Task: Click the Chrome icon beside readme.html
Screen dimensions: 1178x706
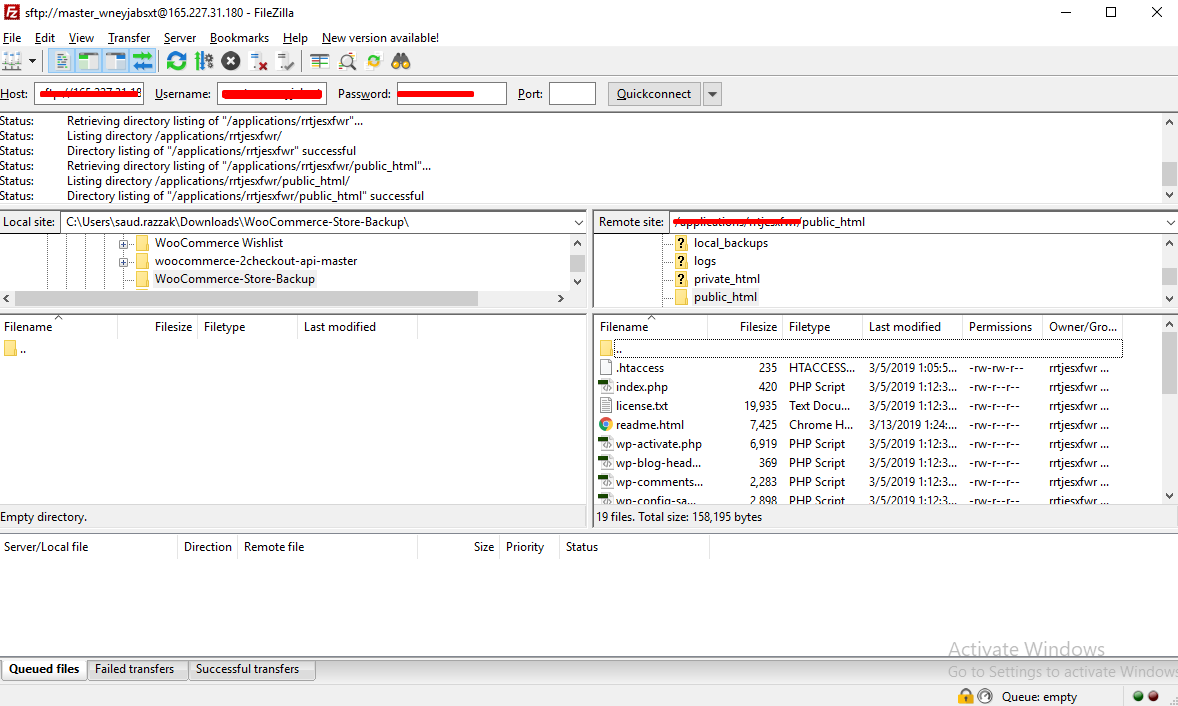Action: [606, 424]
